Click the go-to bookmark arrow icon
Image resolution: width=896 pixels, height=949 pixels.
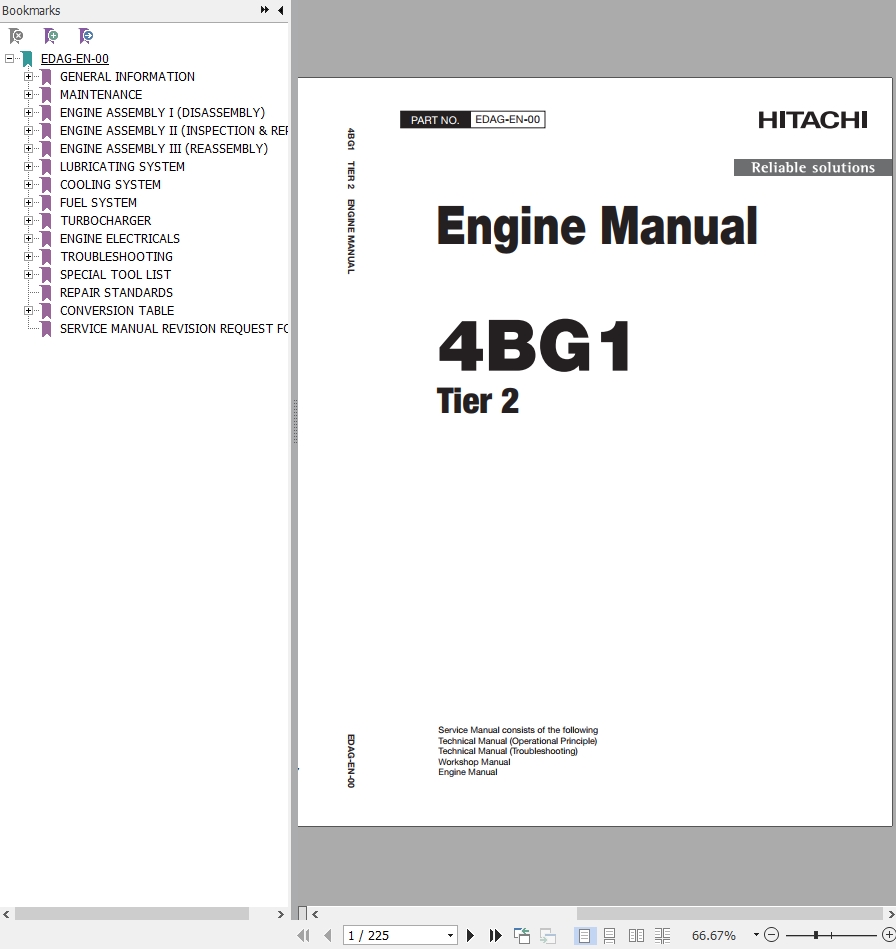pos(85,36)
